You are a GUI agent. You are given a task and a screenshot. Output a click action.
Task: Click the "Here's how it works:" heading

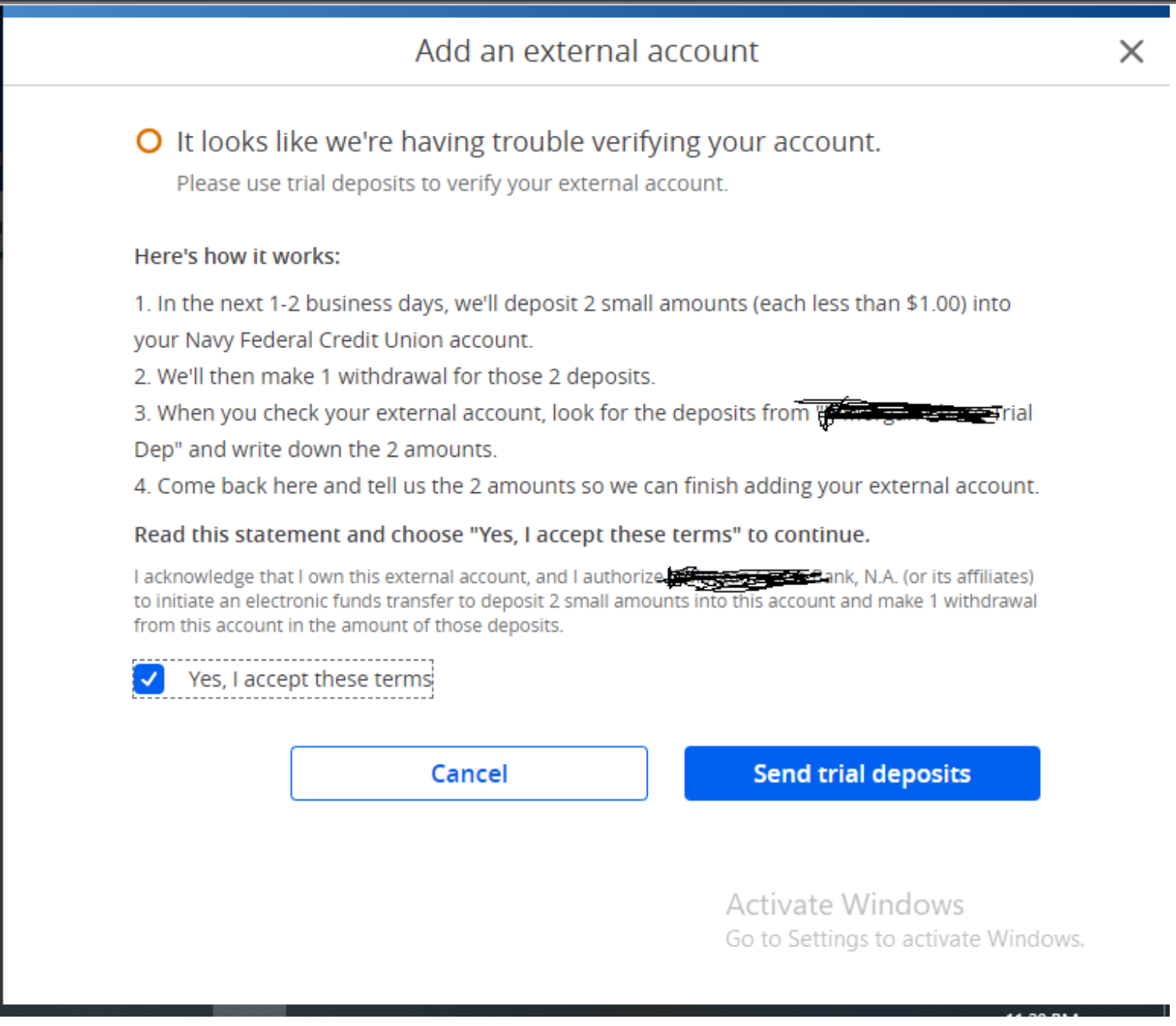(x=237, y=257)
